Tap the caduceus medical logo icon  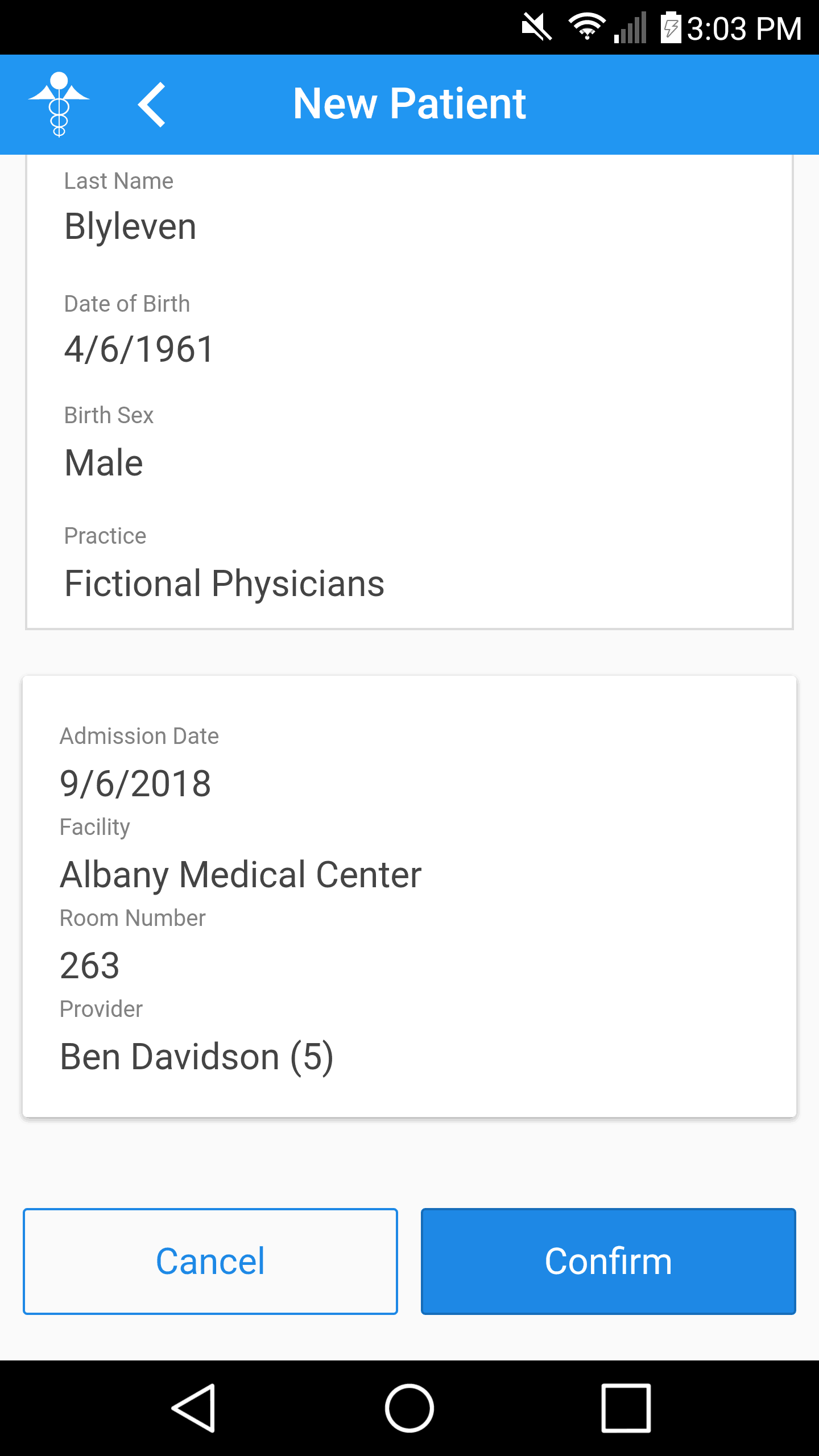(x=59, y=105)
